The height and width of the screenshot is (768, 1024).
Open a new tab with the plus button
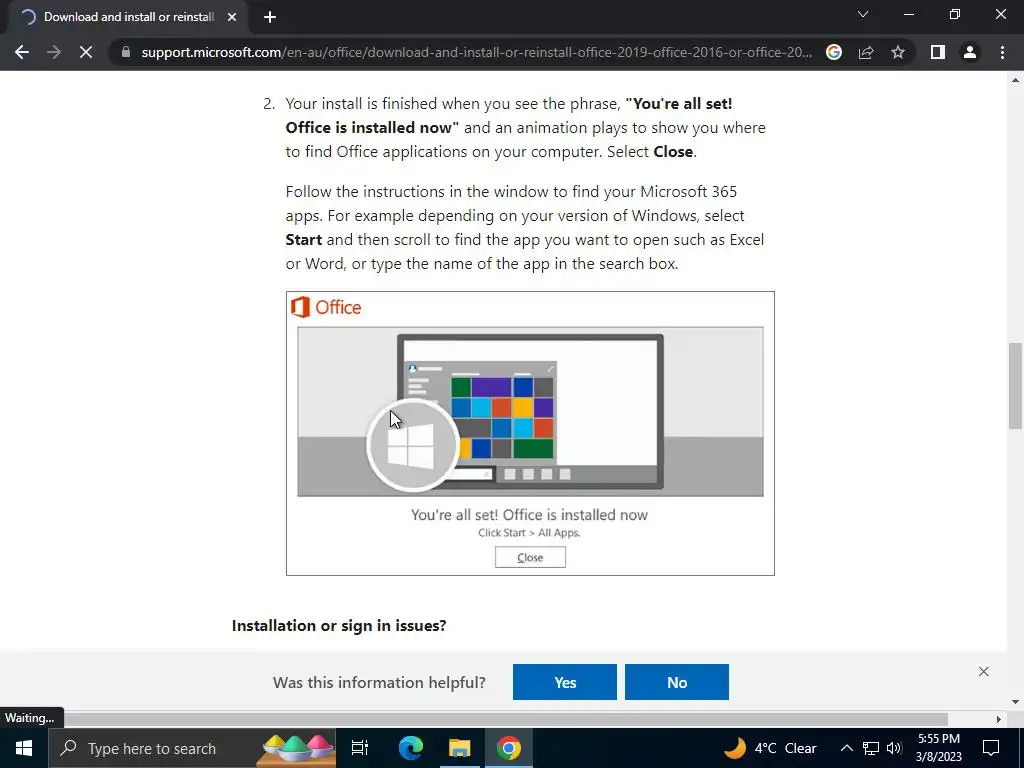(x=270, y=17)
